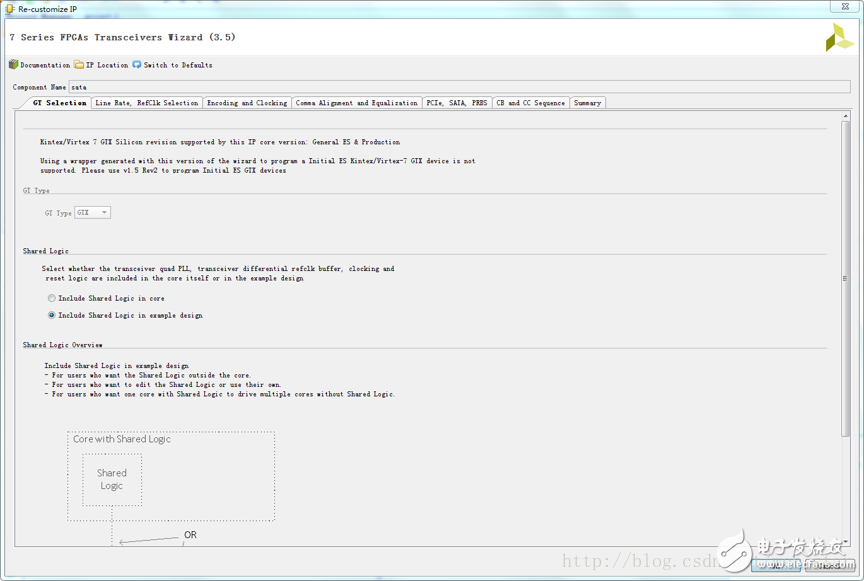Open the CB and CC Sequence tab
864x581 pixels.
click(x=530, y=103)
